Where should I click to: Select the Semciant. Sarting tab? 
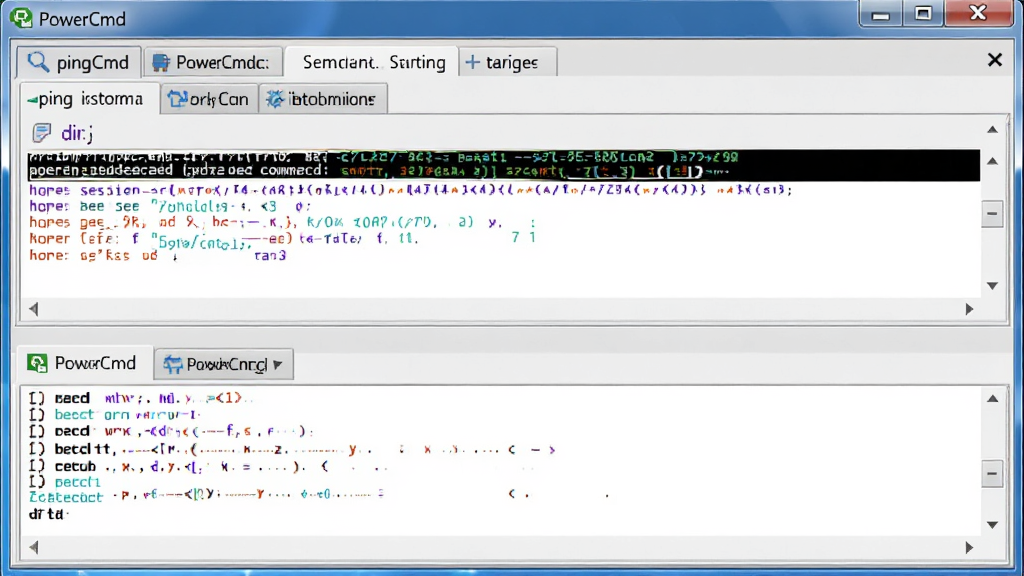(x=372, y=62)
